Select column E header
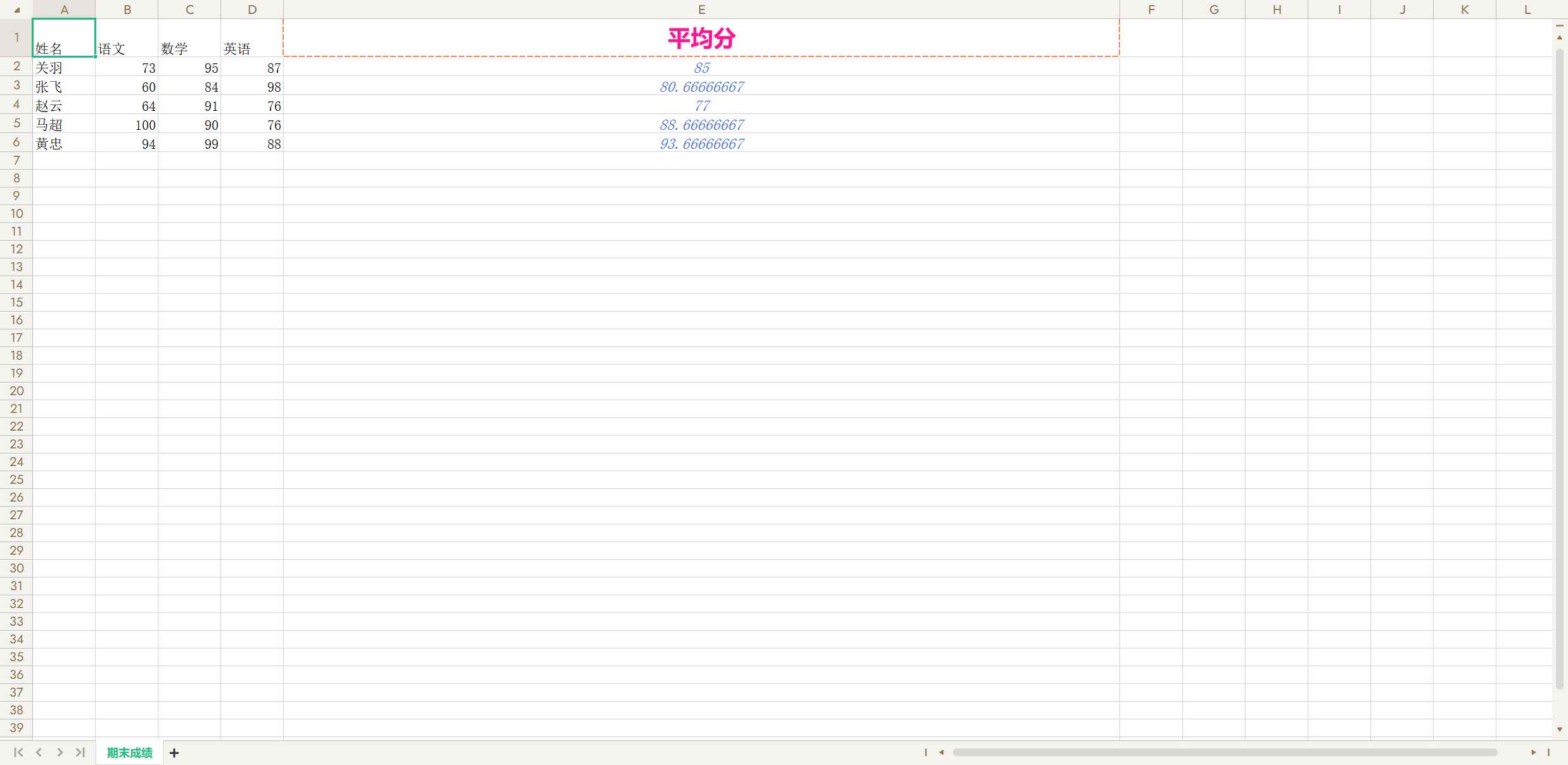Image resolution: width=1568 pixels, height=765 pixels. (x=701, y=9)
